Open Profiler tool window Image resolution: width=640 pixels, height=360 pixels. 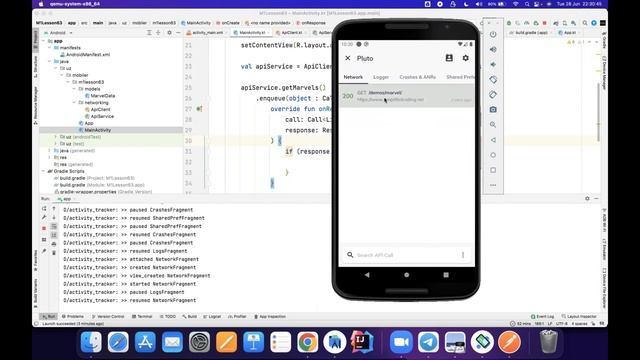(237, 316)
